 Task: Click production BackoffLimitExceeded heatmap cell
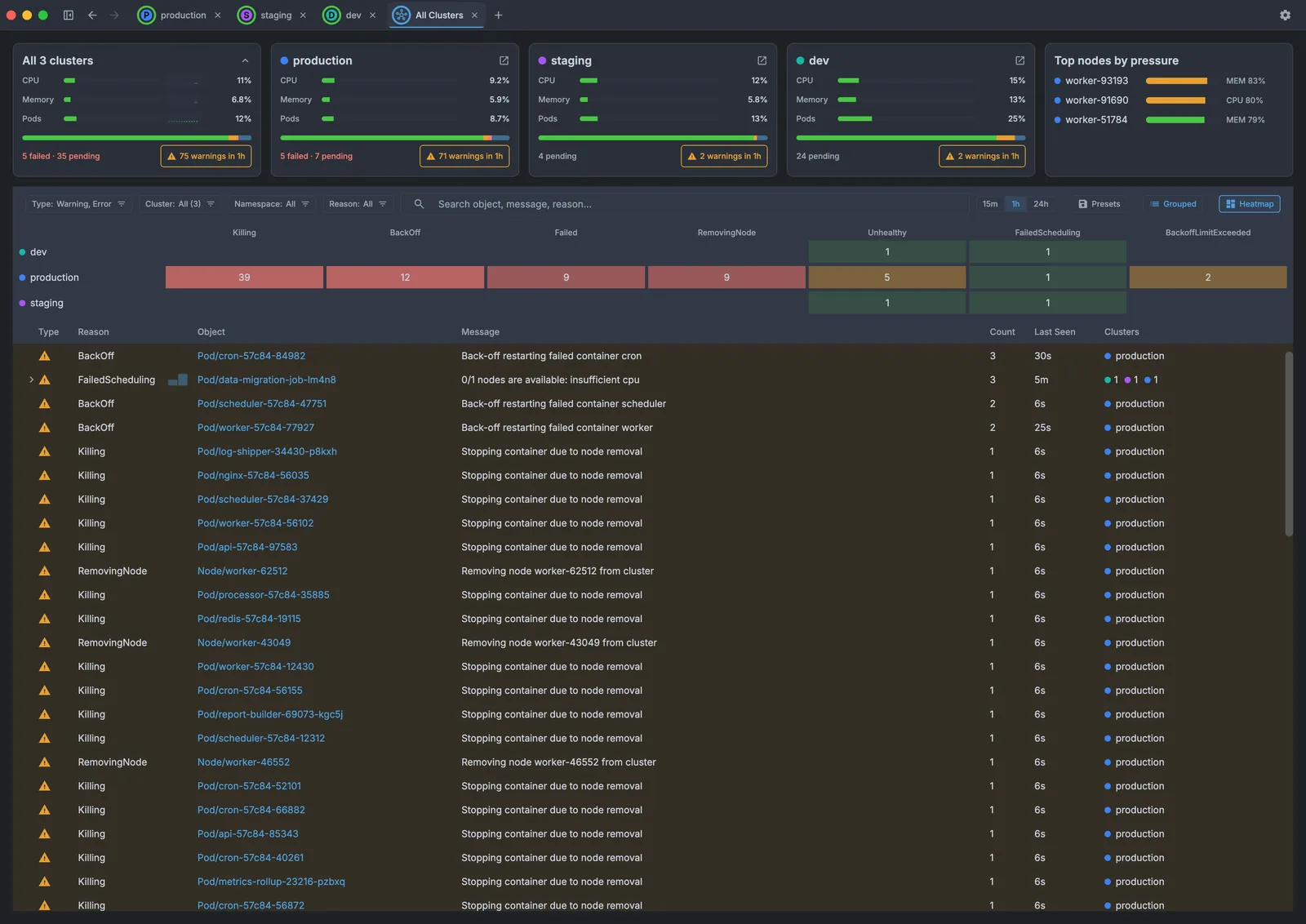click(1208, 278)
